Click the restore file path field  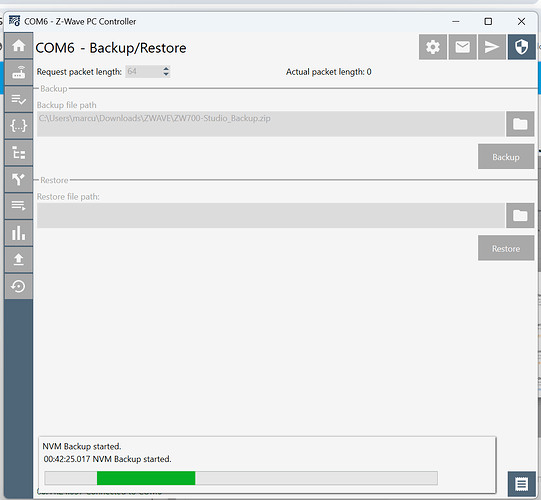pyautogui.click(x=271, y=216)
